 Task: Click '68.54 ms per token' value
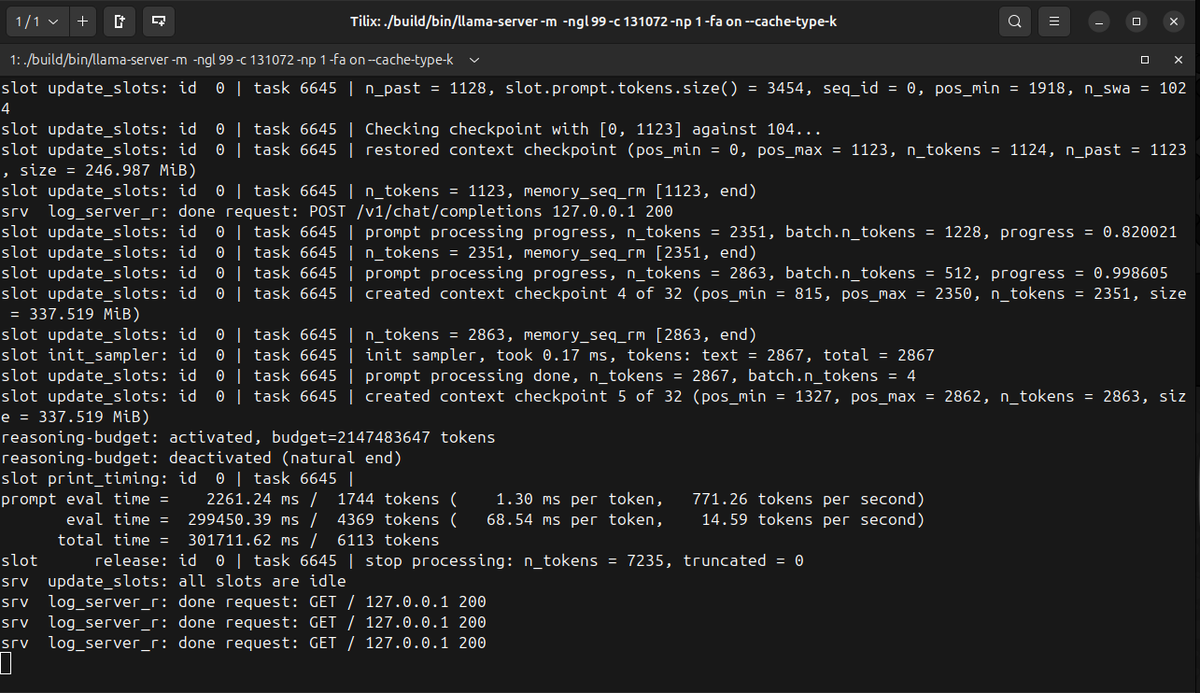(572, 519)
